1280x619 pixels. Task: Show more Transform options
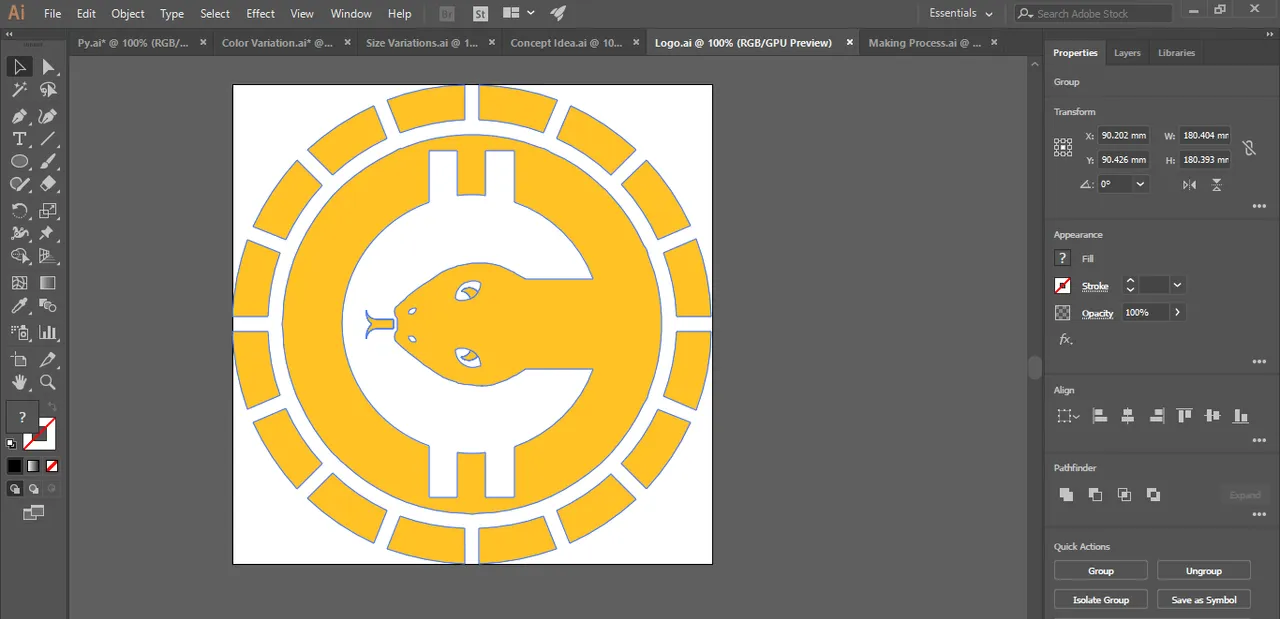pos(1259,207)
